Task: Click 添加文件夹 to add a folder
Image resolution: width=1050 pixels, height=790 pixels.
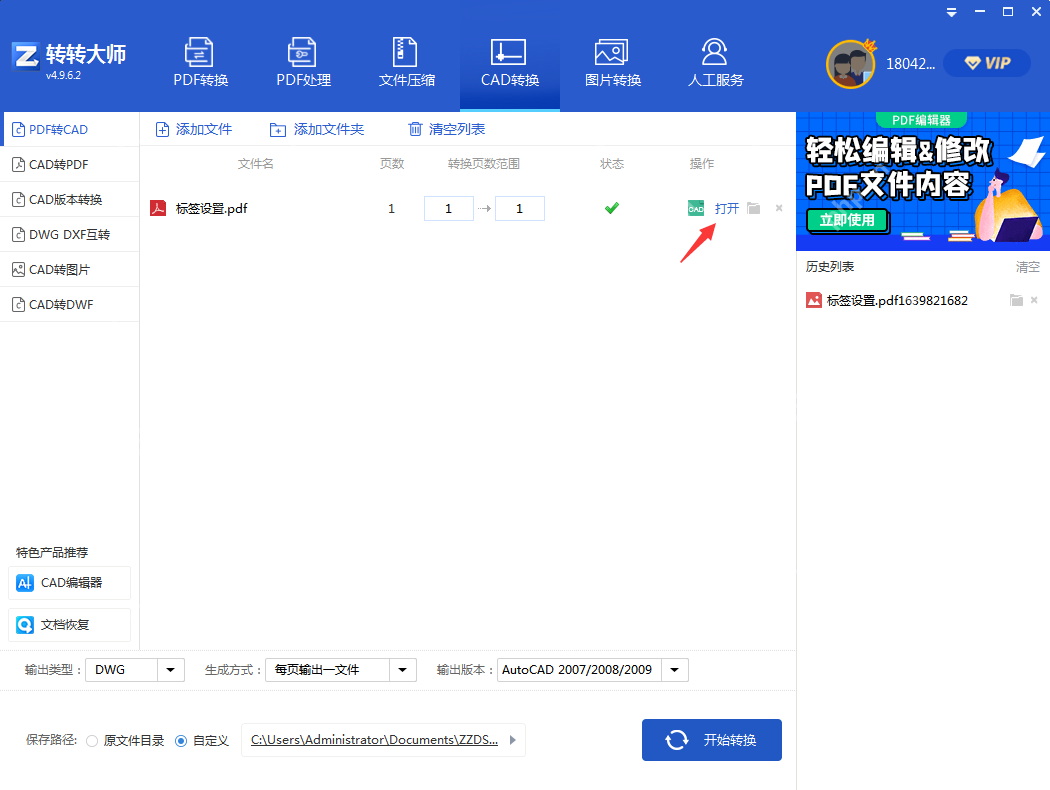Action: [317, 129]
